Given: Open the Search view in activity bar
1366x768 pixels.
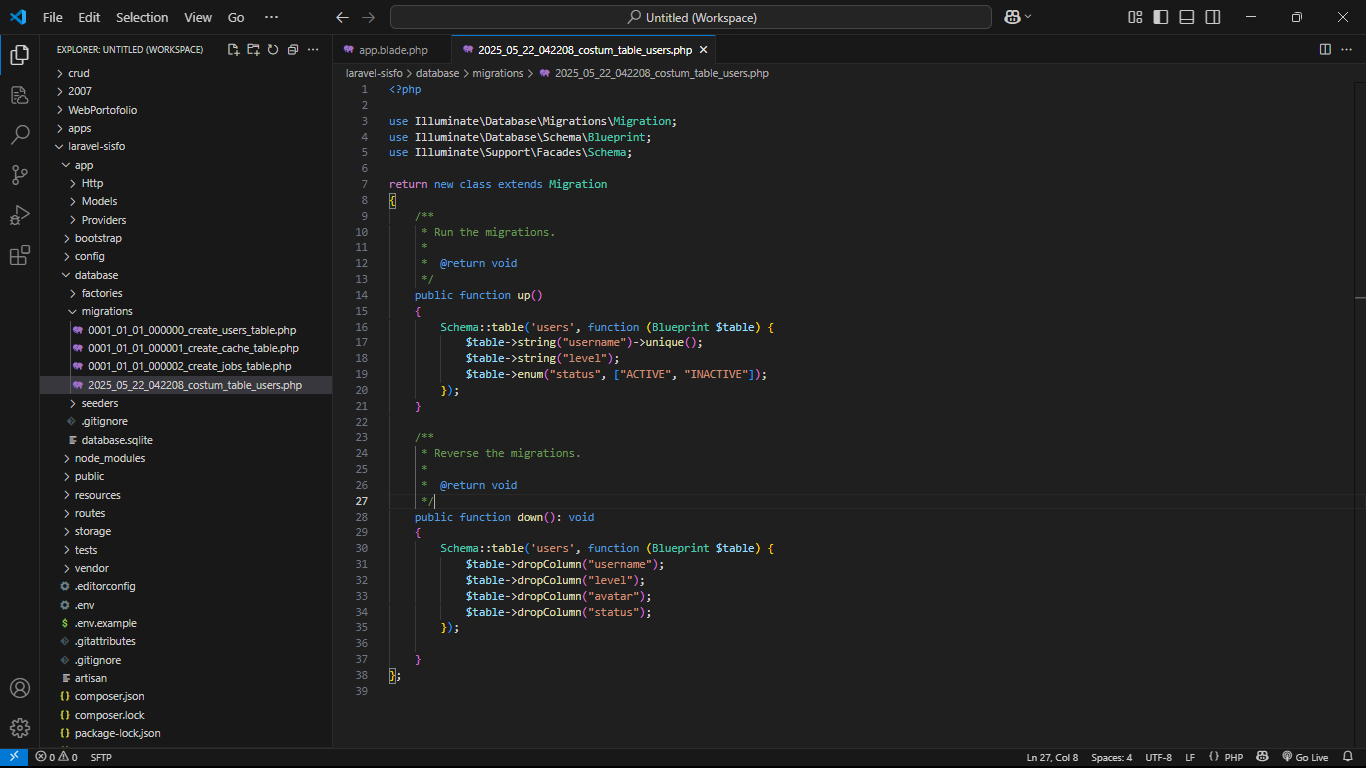Looking at the screenshot, I should click(x=19, y=135).
